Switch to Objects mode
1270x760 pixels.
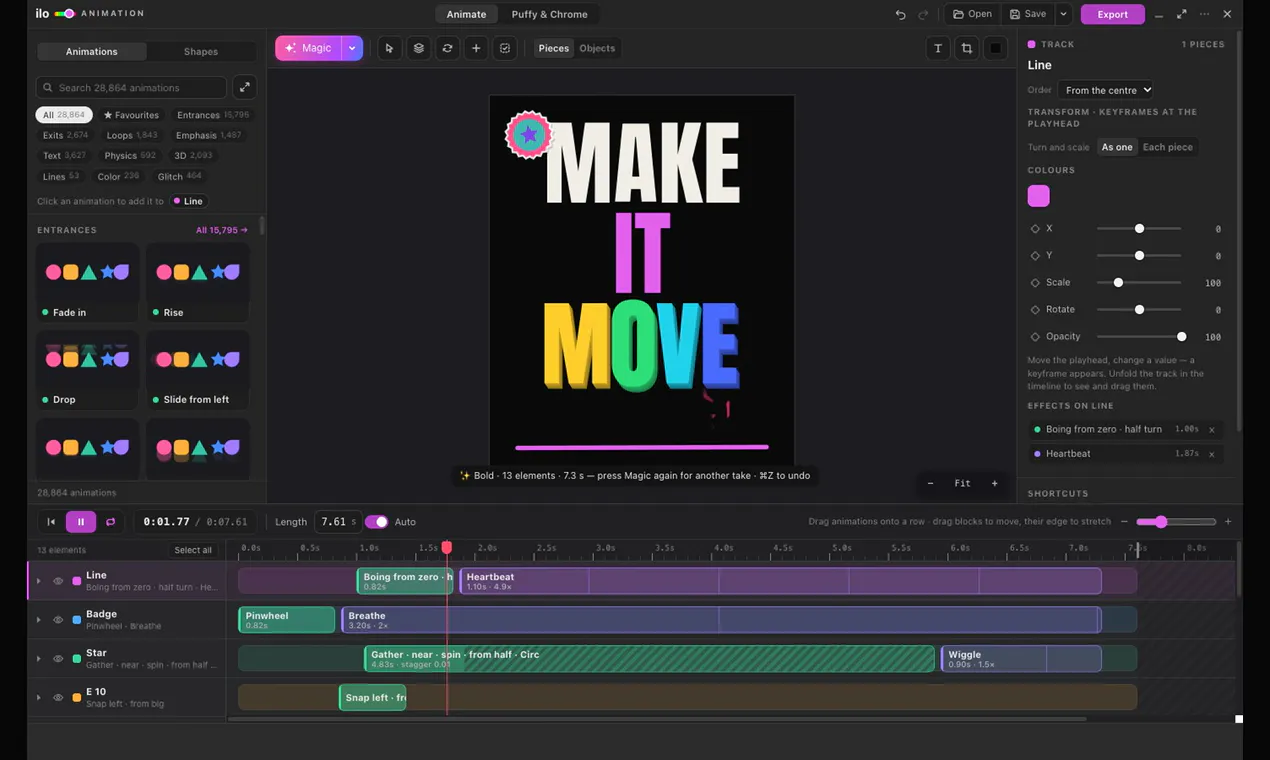pos(597,48)
